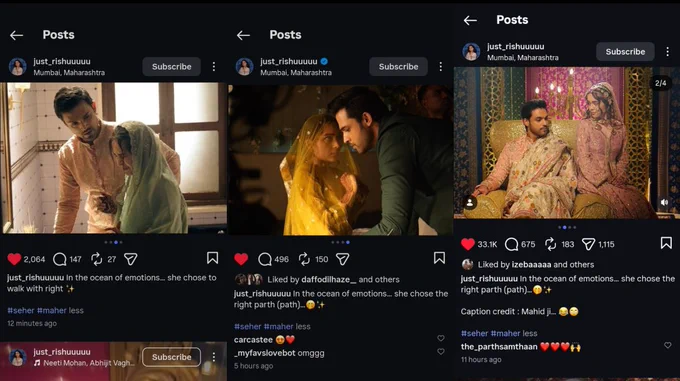The width and height of the screenshot is (680, 381).
Task: Open just_rishuuuuu avatar in left panel header
Action: tap(18, 67)
